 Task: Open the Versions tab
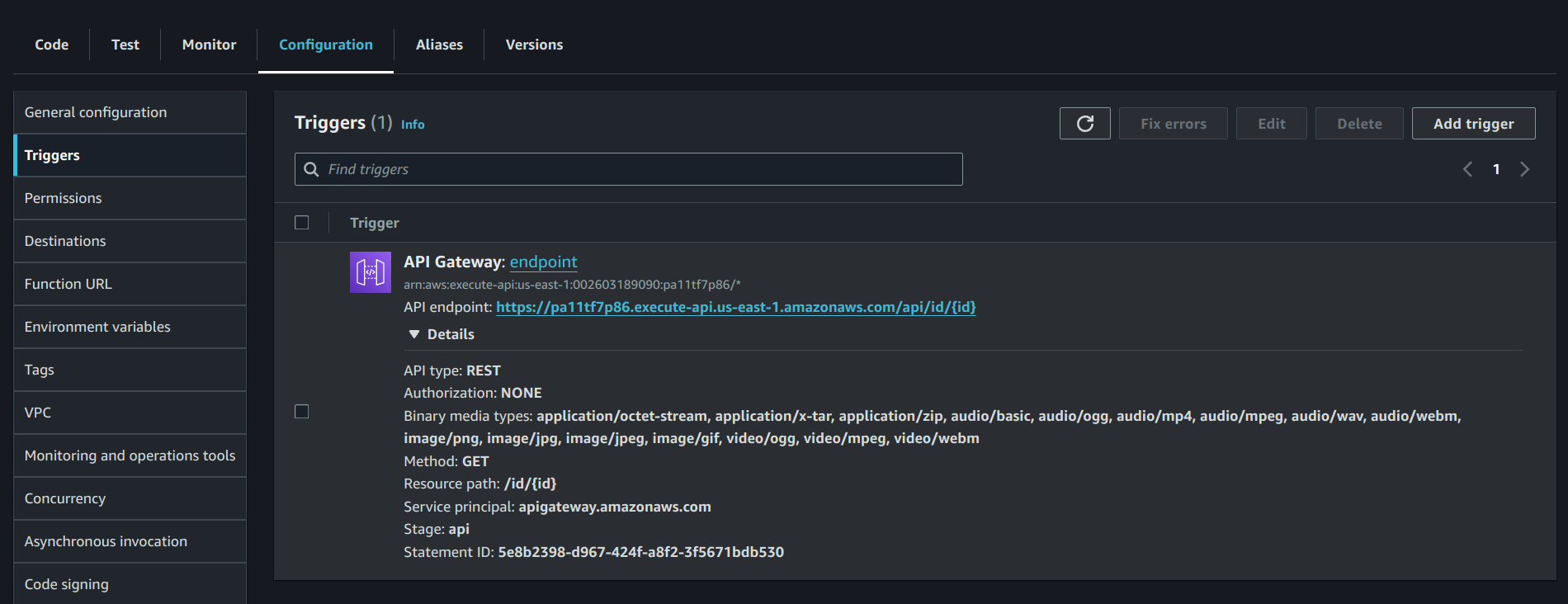point(534,45)
